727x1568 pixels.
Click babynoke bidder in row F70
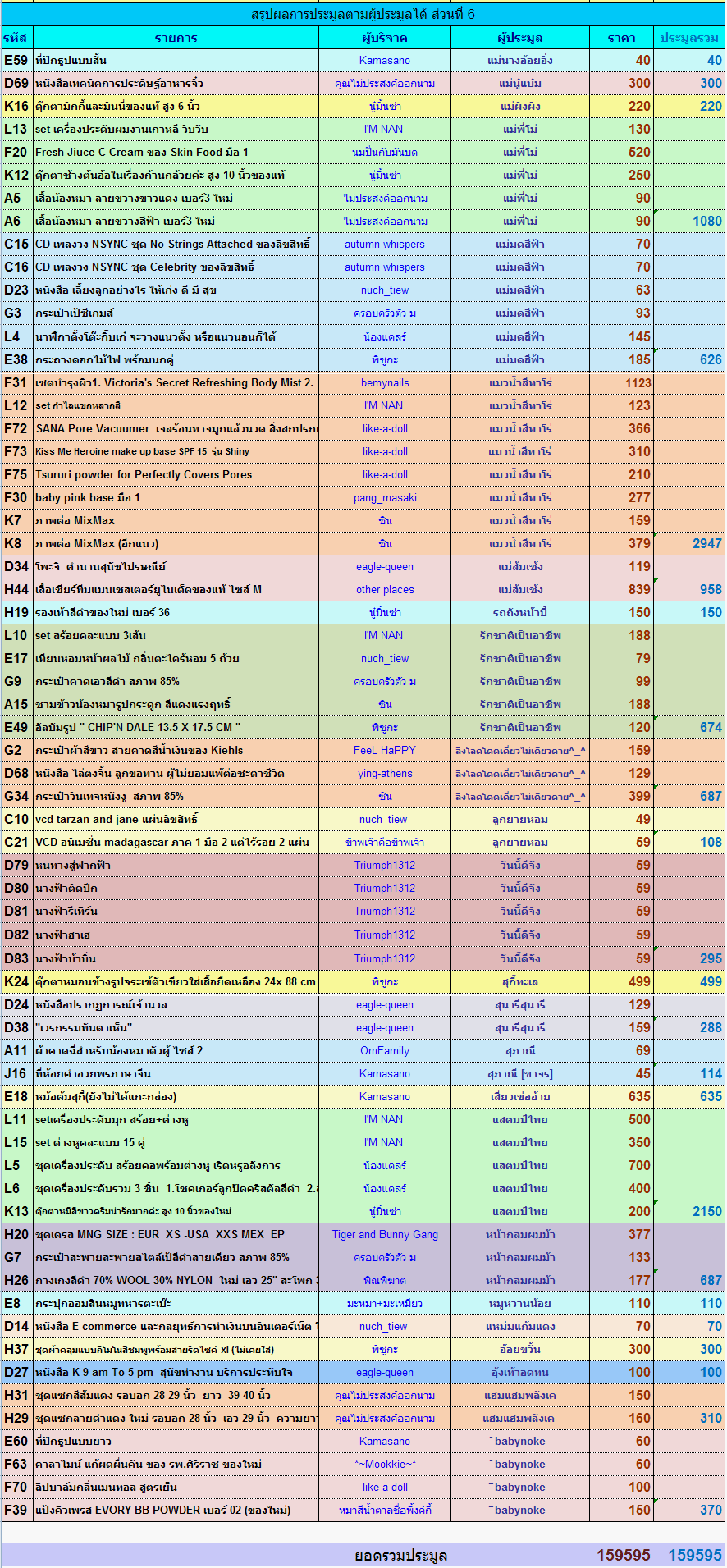tap(520, 1487)
